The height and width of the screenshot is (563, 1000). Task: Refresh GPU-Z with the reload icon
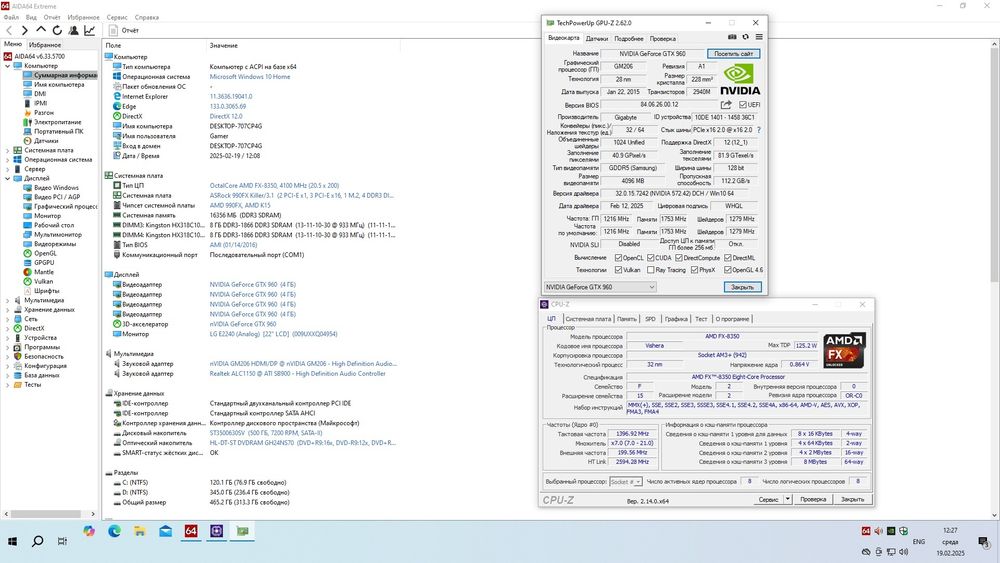(x=746, y=37)
